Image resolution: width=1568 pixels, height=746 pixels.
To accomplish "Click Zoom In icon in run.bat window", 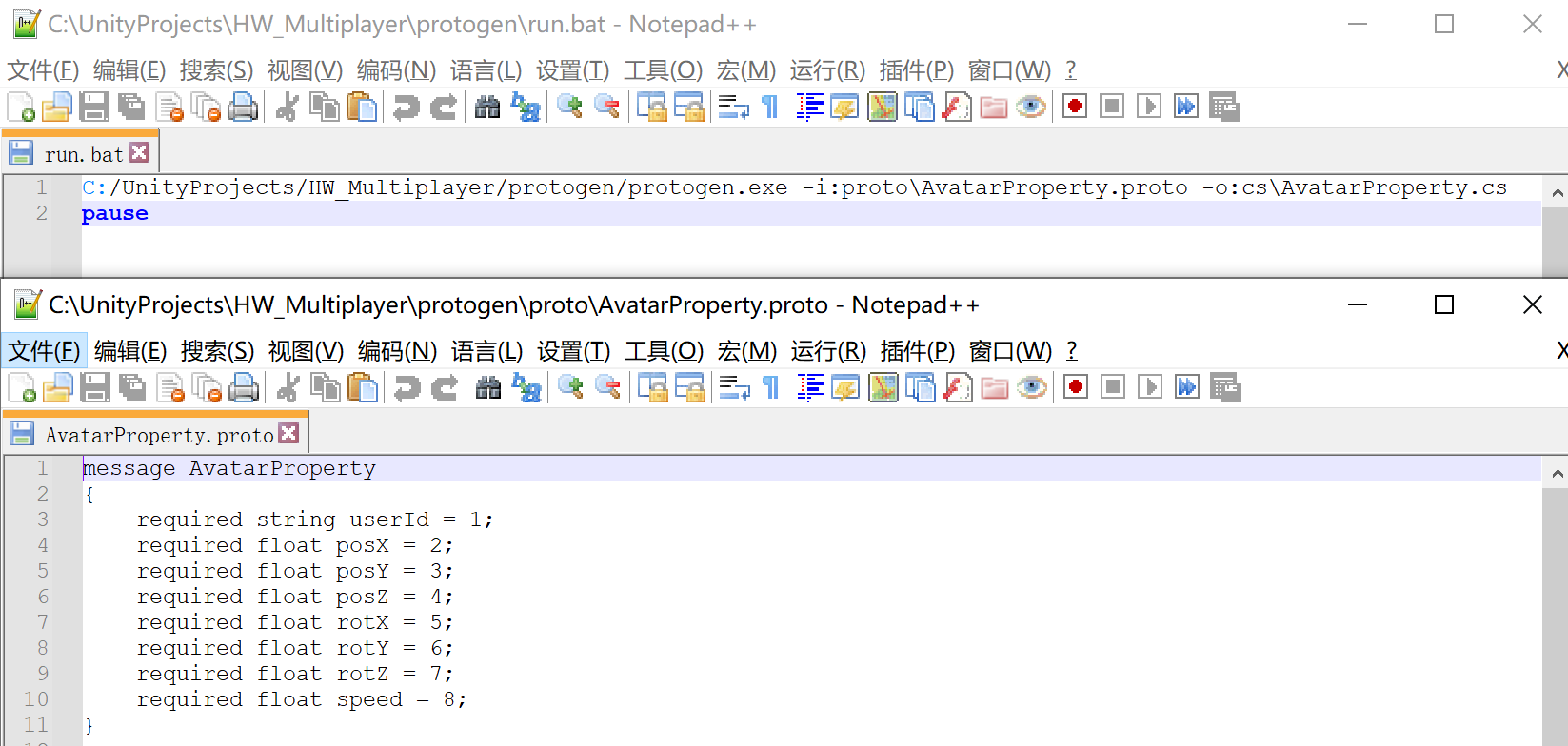I will coord(569,107).
